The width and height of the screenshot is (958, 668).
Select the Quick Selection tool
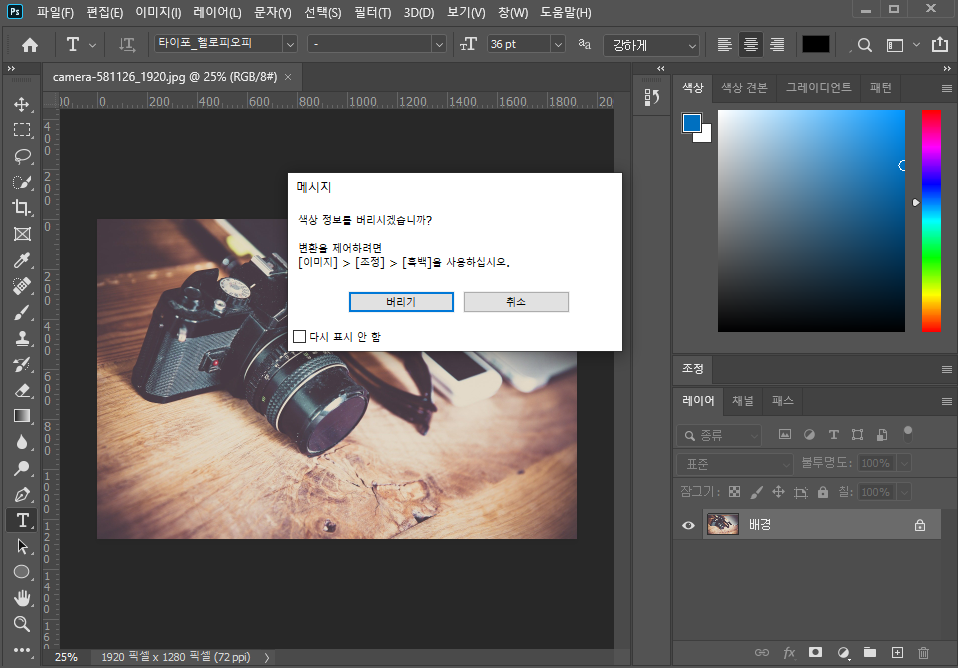click(x=22, y=182)
